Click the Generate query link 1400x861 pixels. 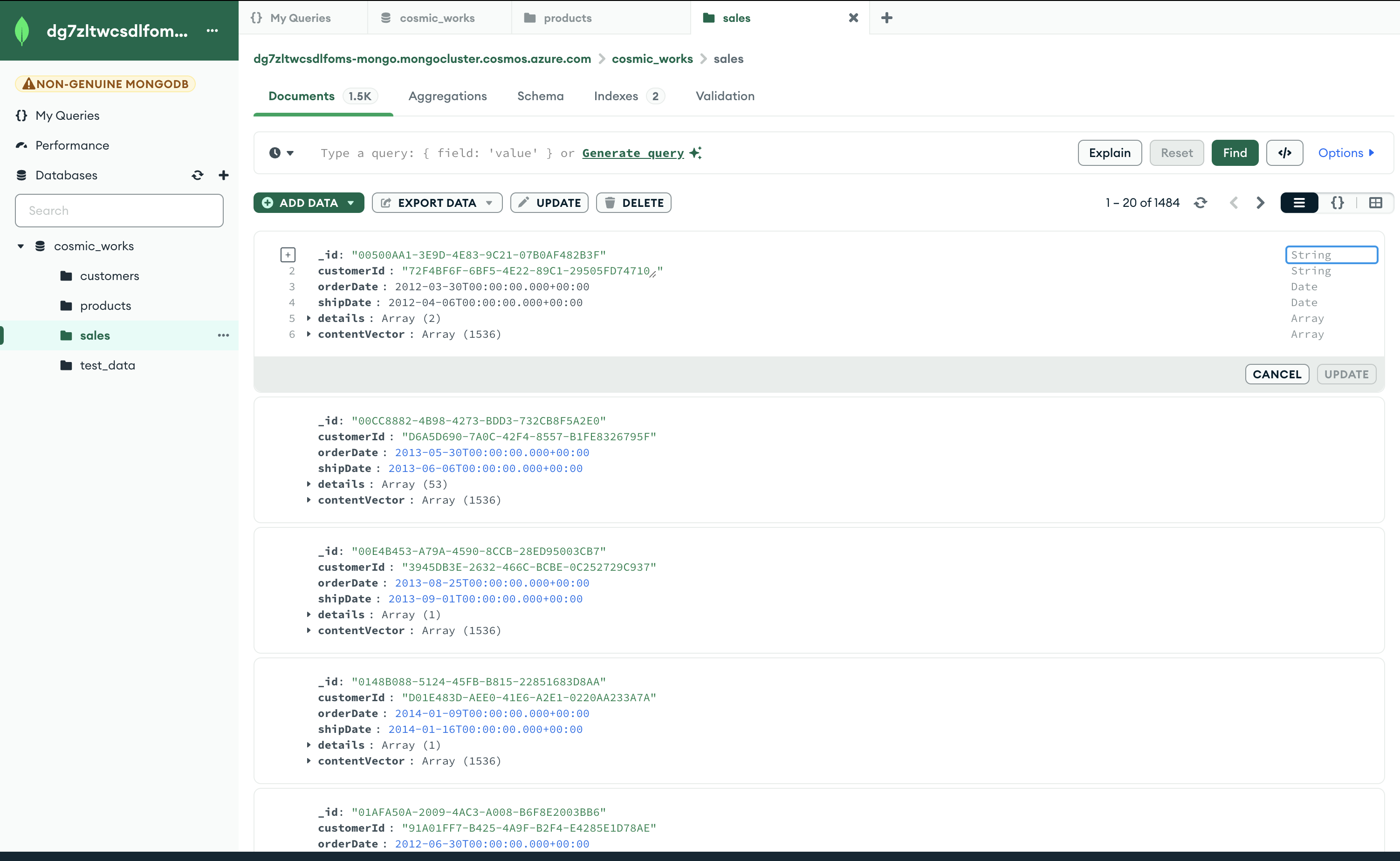click(x=632, y=153)
